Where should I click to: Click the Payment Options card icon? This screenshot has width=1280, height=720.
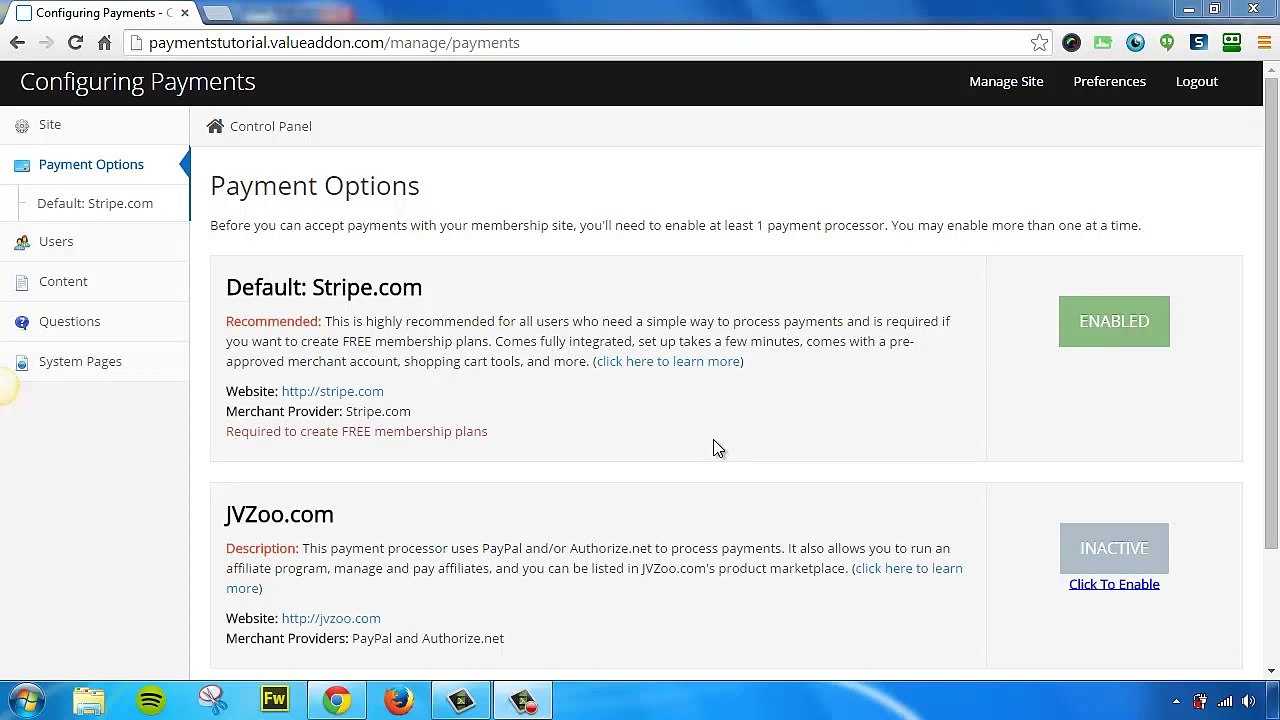[22, 165]
